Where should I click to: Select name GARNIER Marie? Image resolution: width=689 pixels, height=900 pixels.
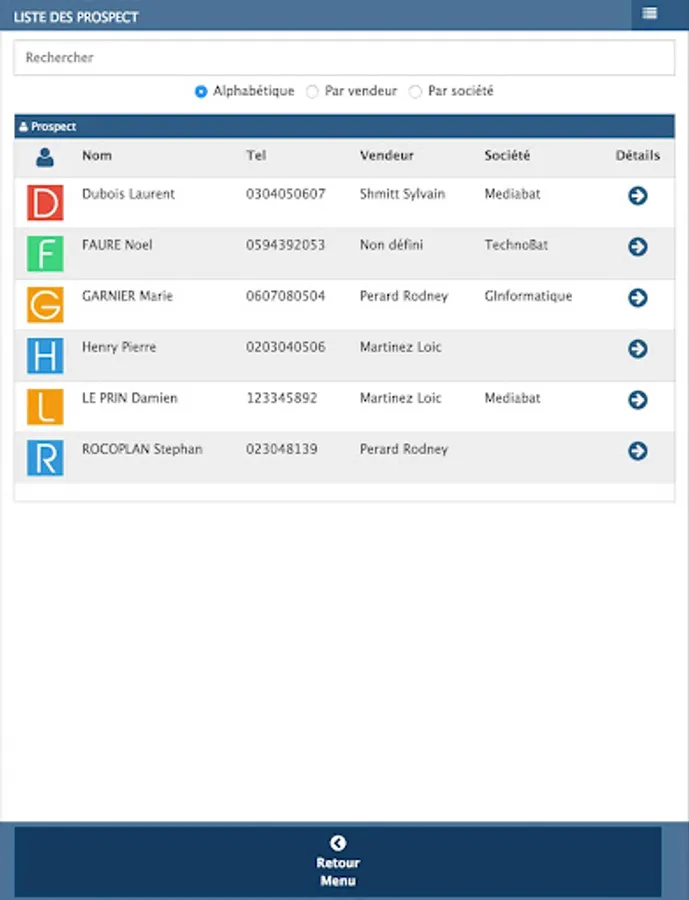pos(127,296)
